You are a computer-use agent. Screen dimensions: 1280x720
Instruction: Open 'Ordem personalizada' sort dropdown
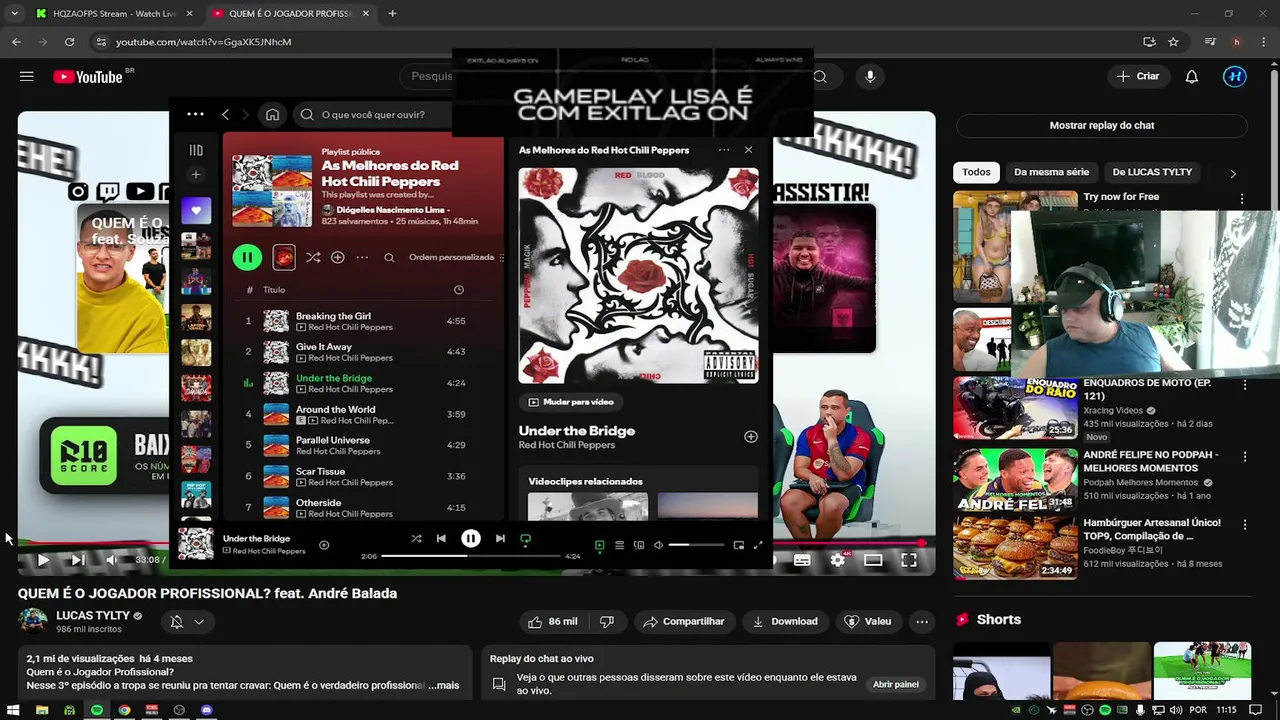(455, 257)
